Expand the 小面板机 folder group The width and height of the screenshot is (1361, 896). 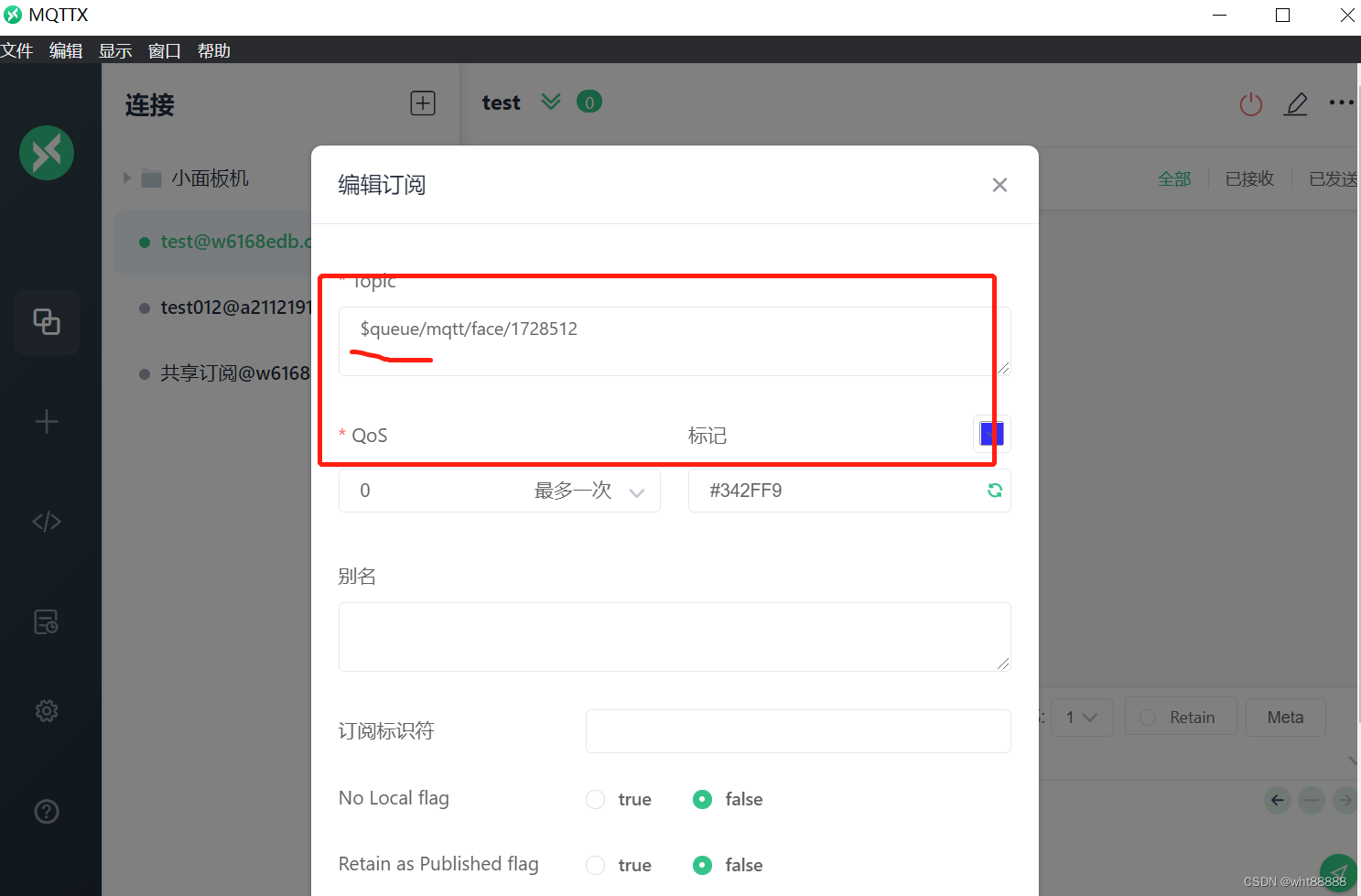click(x=127, y=178)
